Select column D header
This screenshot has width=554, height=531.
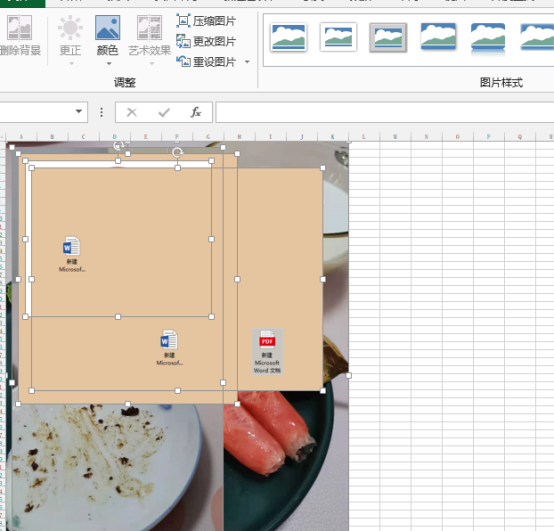(x=114, y=136)
